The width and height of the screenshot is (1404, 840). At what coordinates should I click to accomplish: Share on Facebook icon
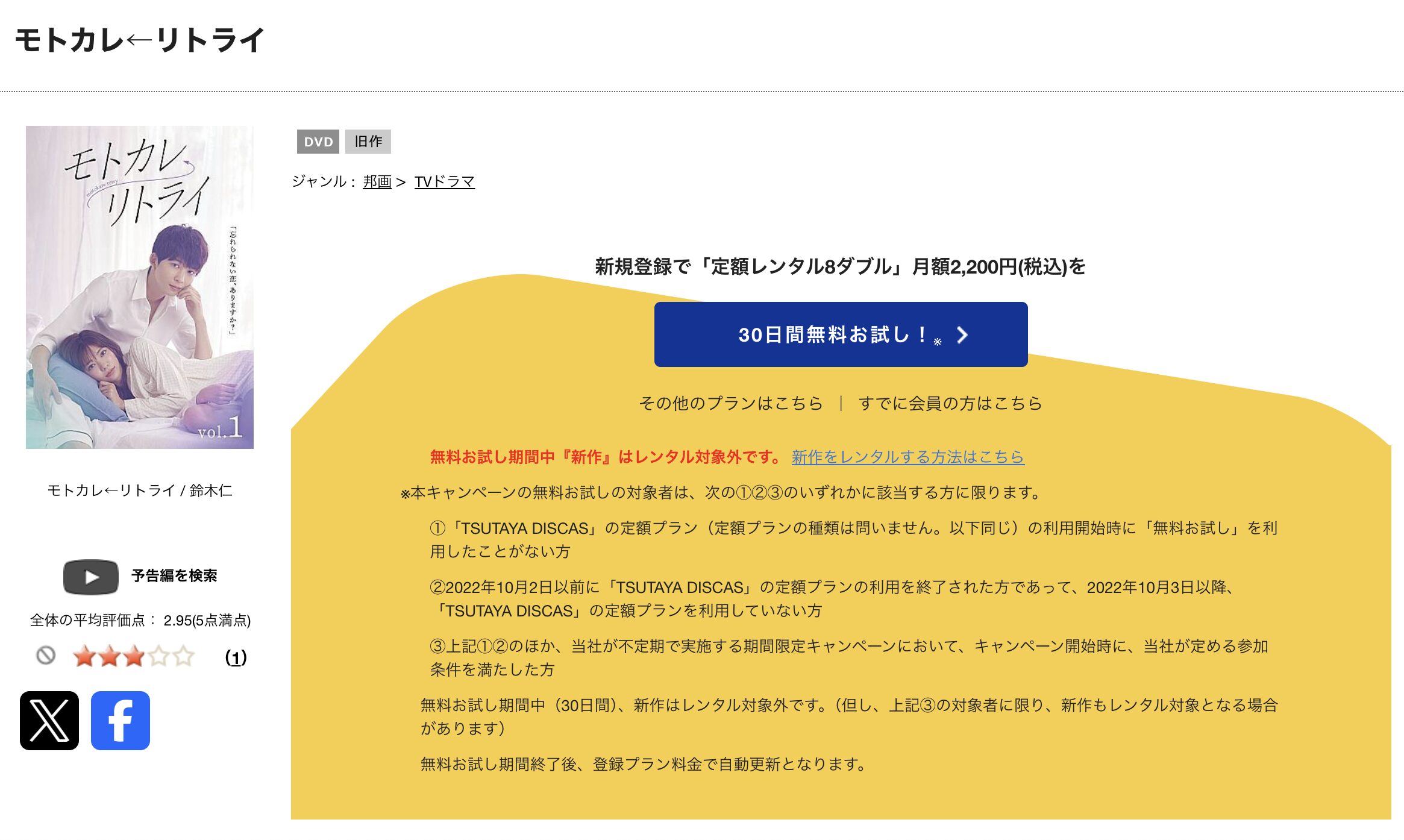121,720
